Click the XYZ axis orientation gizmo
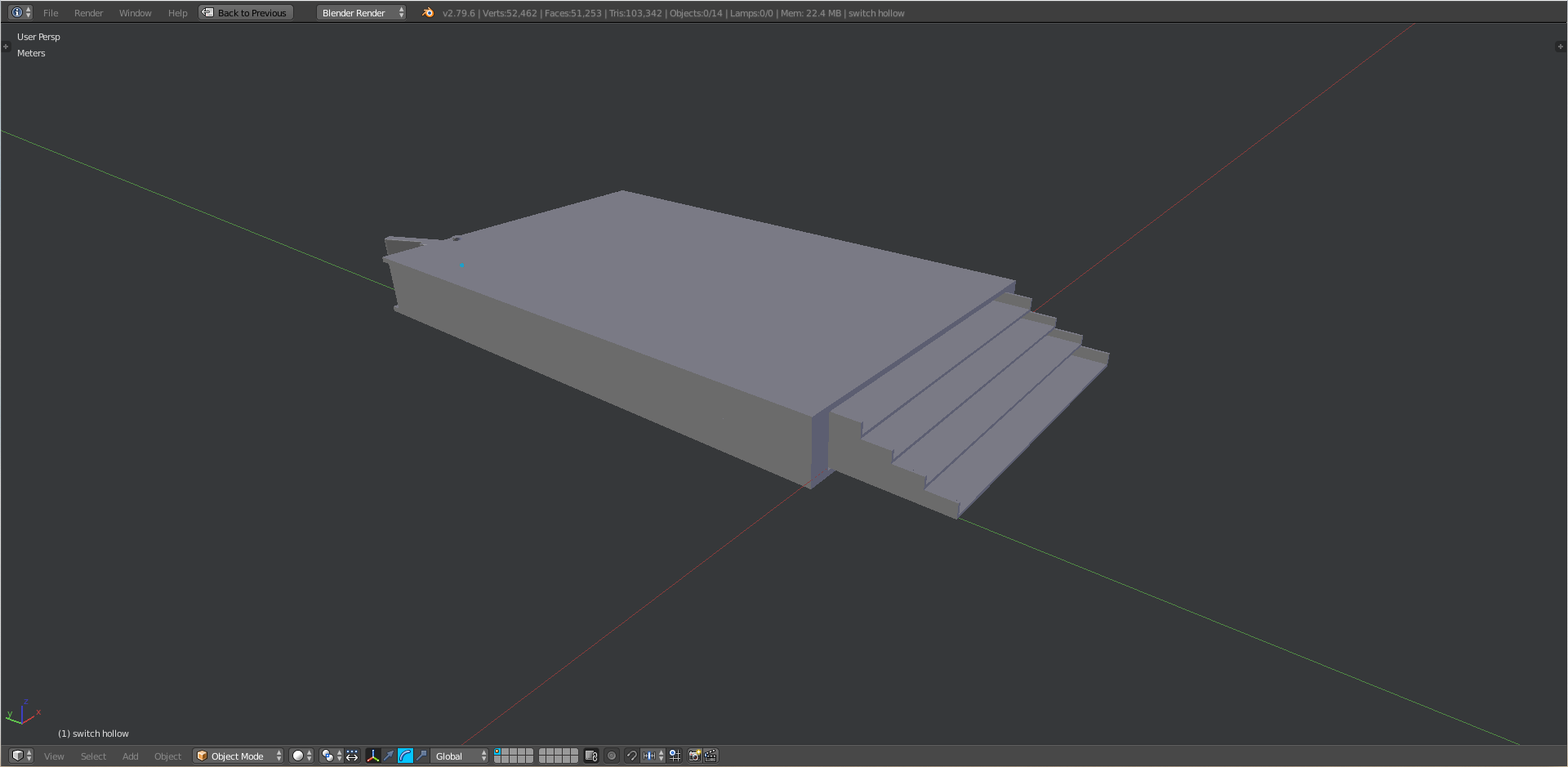Viewport: 1568px width, 767px height. [23, 711]
